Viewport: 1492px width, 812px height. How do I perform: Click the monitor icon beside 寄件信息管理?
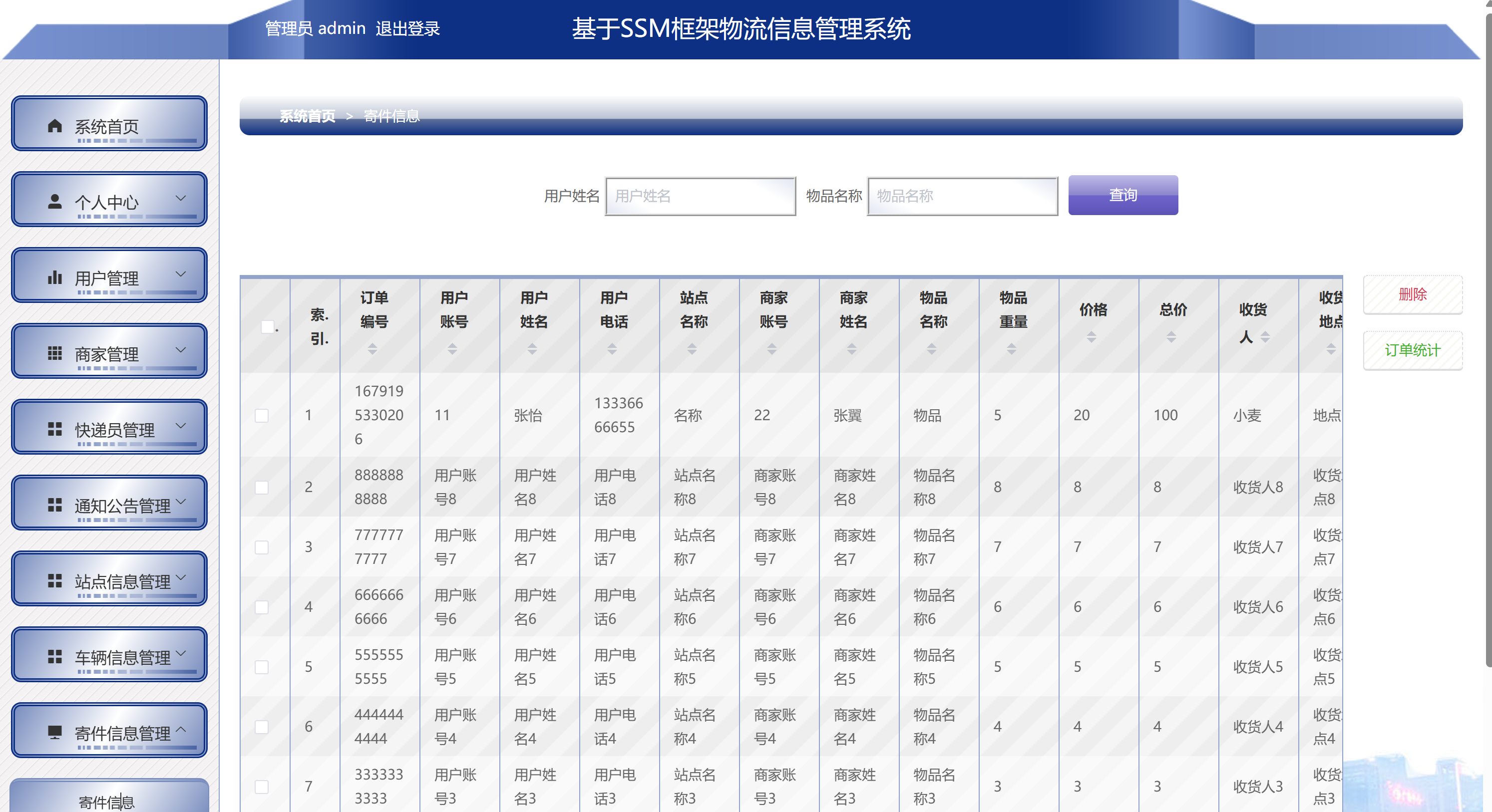pyautogui.click(x=54, y=732)
